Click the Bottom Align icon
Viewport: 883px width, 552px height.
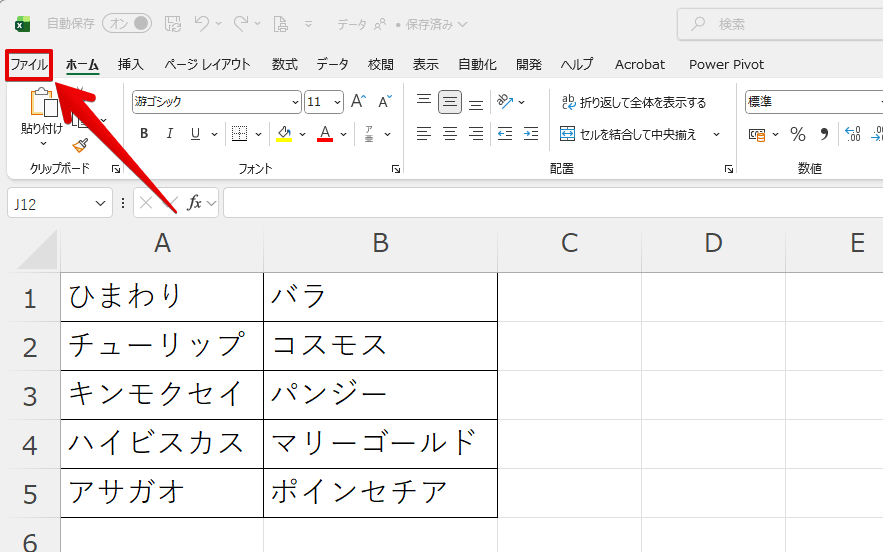pyautogui.click(x=476, y=103)
